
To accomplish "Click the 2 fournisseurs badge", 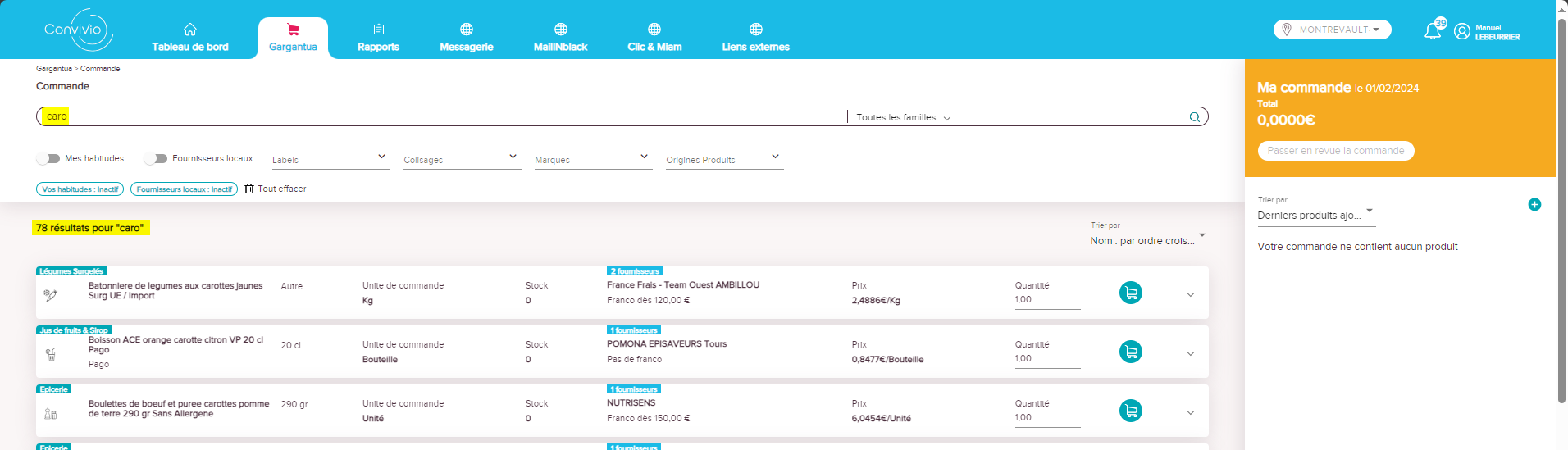I will [635, 271].
